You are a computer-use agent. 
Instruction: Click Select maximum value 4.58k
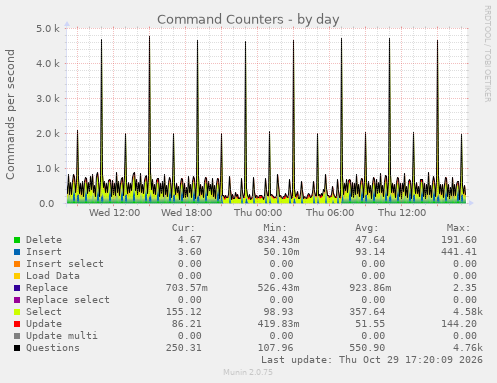[468, 312]
